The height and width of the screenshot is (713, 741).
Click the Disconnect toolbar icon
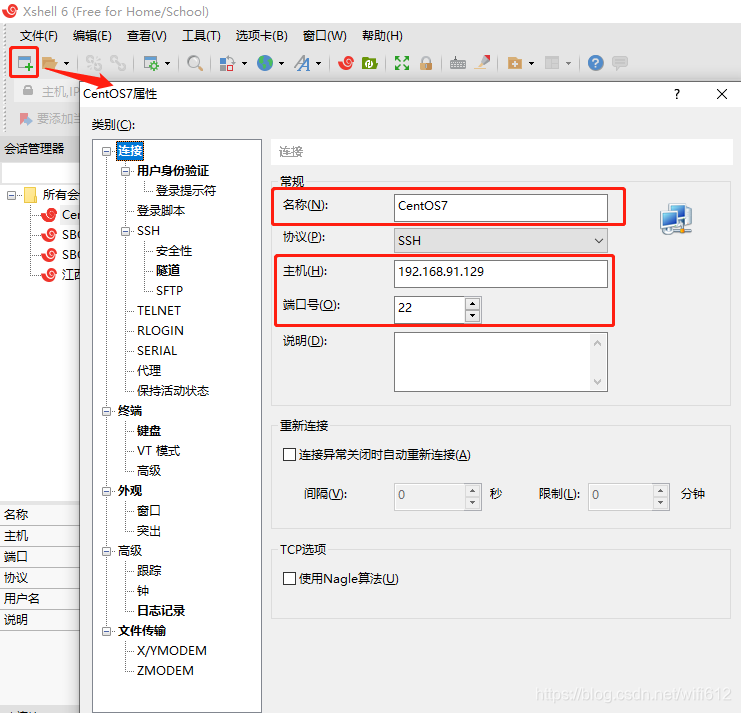coord(94,63)
